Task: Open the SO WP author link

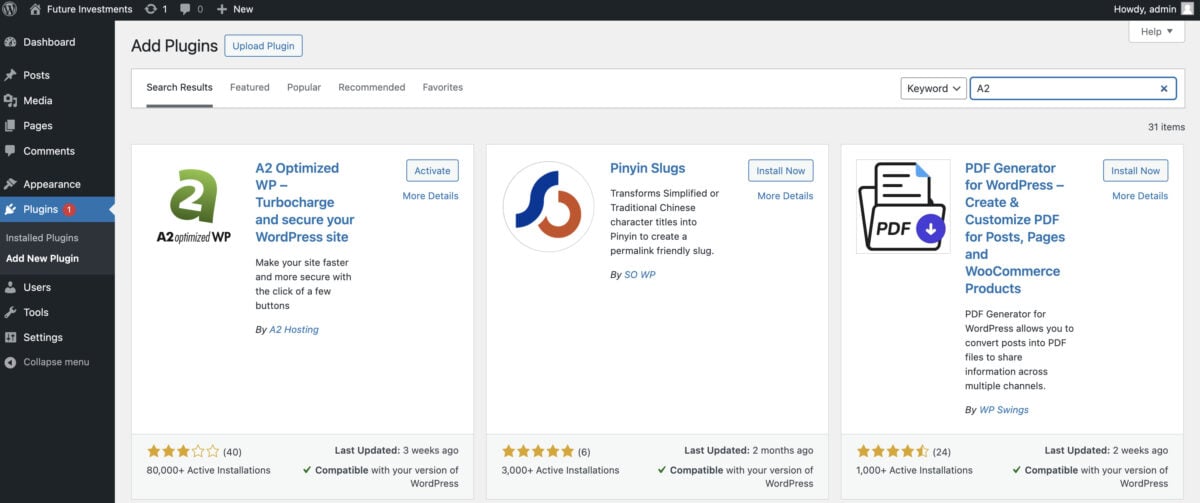Action: (x=640, y=274)
